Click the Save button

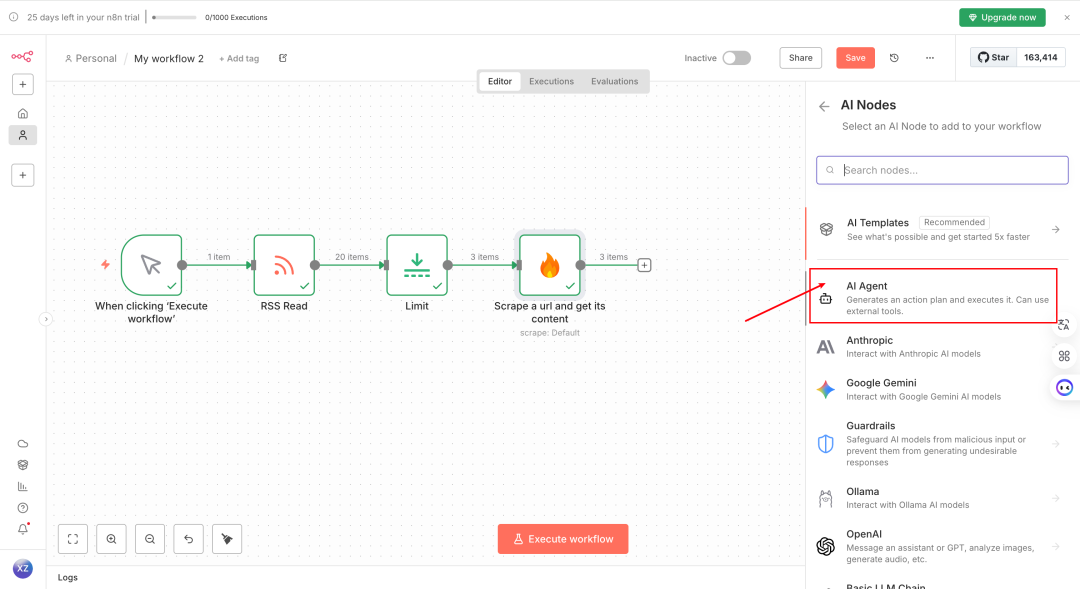[x=855, y=58]
